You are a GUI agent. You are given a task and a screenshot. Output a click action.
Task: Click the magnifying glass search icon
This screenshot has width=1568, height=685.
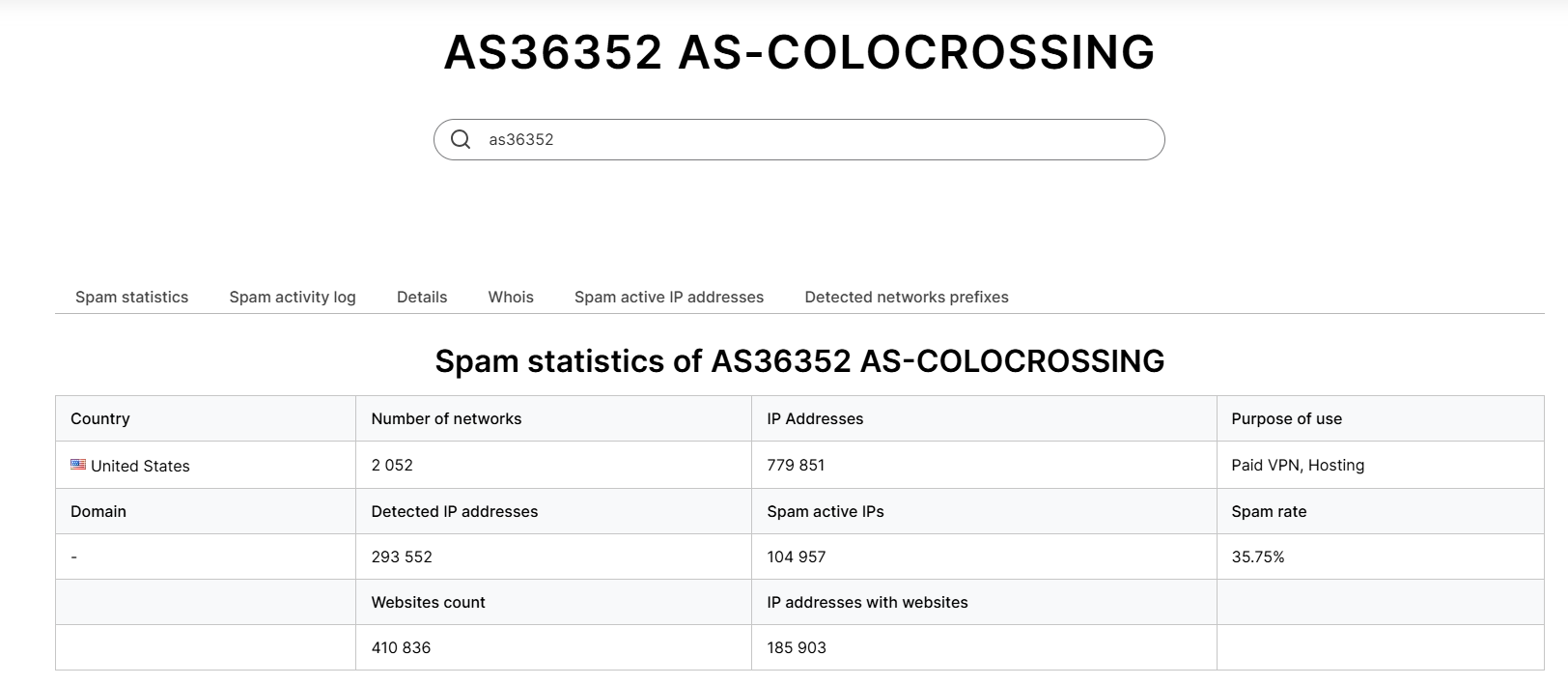(461, 140)
